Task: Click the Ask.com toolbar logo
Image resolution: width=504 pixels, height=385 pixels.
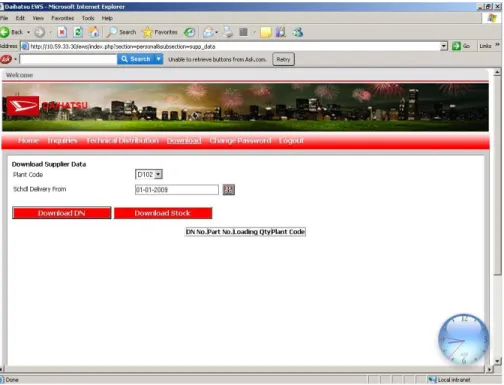Action: (6, 59)
